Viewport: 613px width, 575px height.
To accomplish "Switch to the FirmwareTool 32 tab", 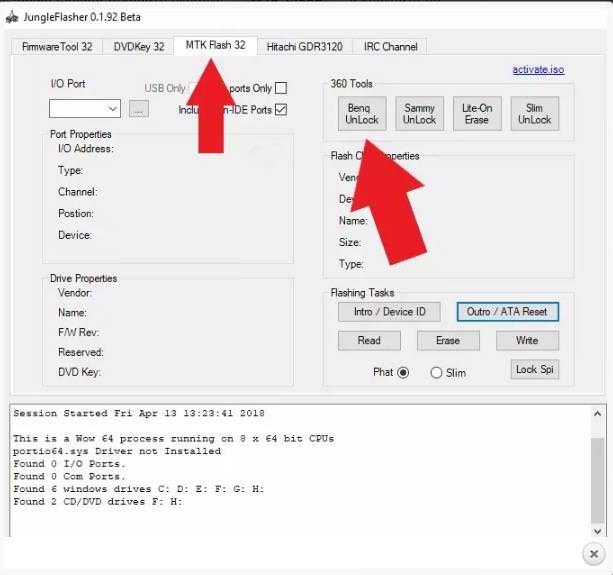I will pos(57,47).
